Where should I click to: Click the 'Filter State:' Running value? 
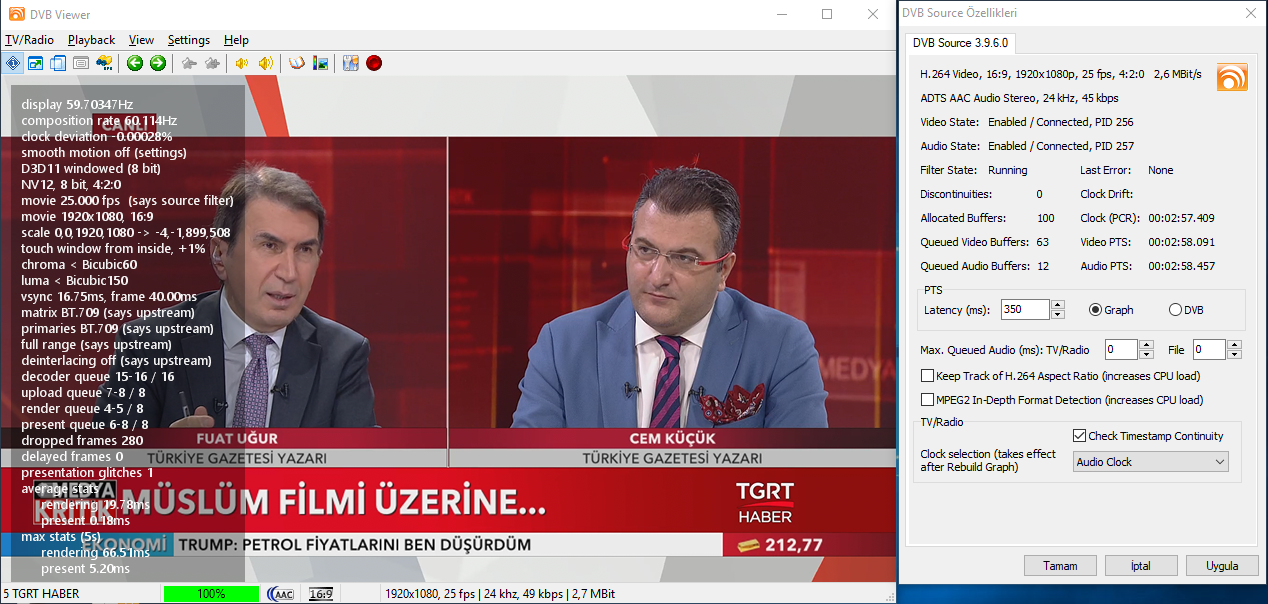click(1008, 170)
